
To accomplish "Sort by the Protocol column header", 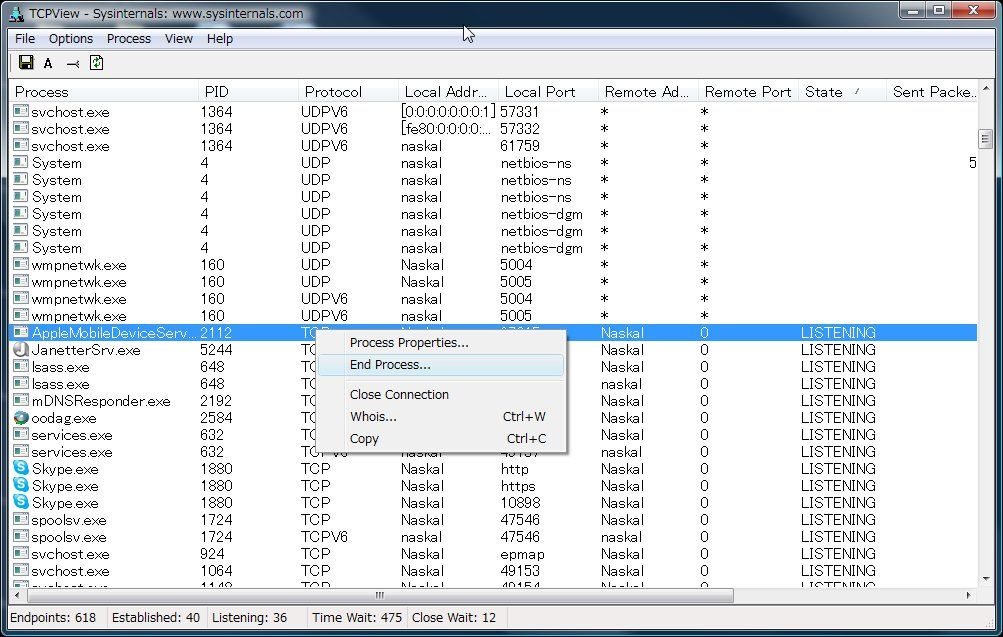I will (x=348, y=91).
